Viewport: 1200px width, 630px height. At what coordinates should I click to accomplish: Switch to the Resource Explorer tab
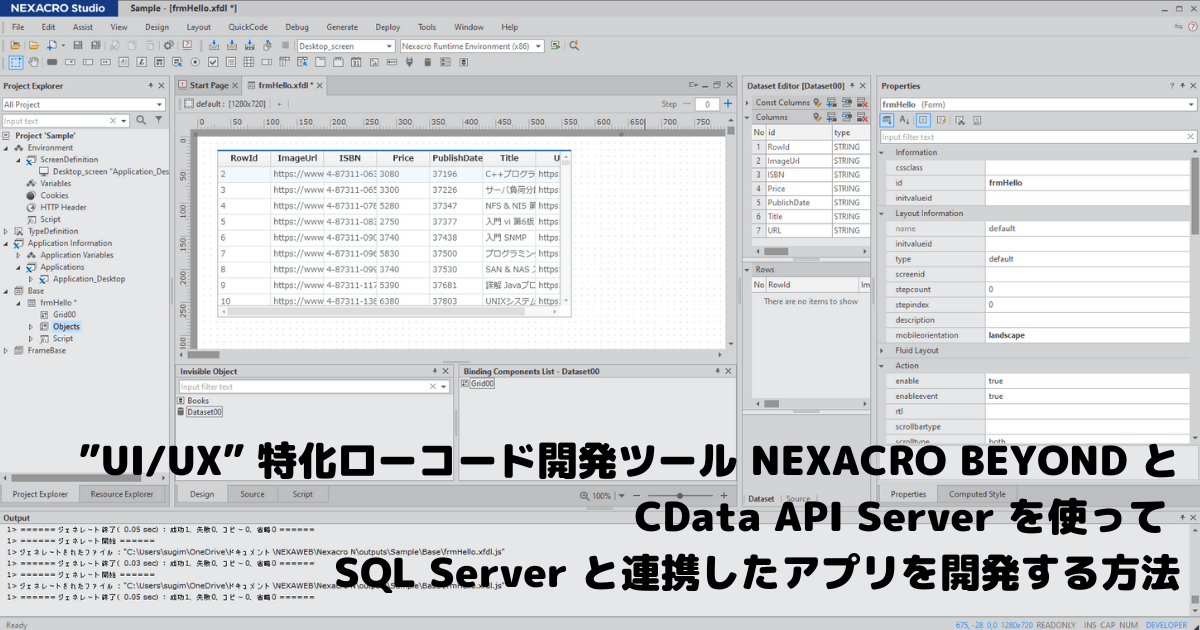(122, 494)
